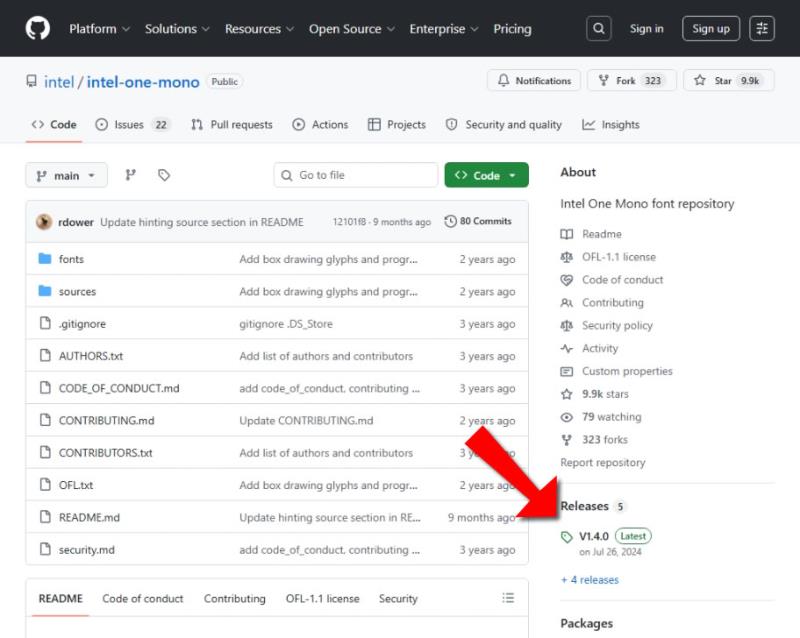This screenshot has height=638, width=800.
Task: View the 323 forks list
Action: point(605,439)
